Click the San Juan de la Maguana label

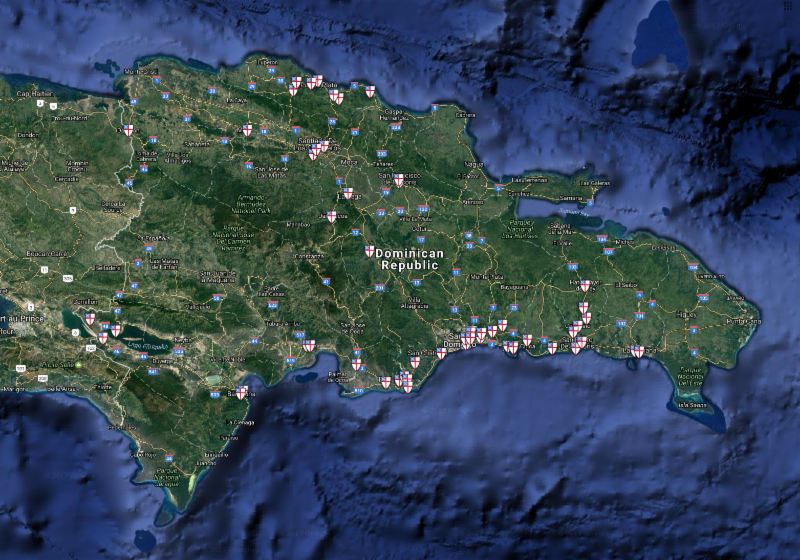218,277
